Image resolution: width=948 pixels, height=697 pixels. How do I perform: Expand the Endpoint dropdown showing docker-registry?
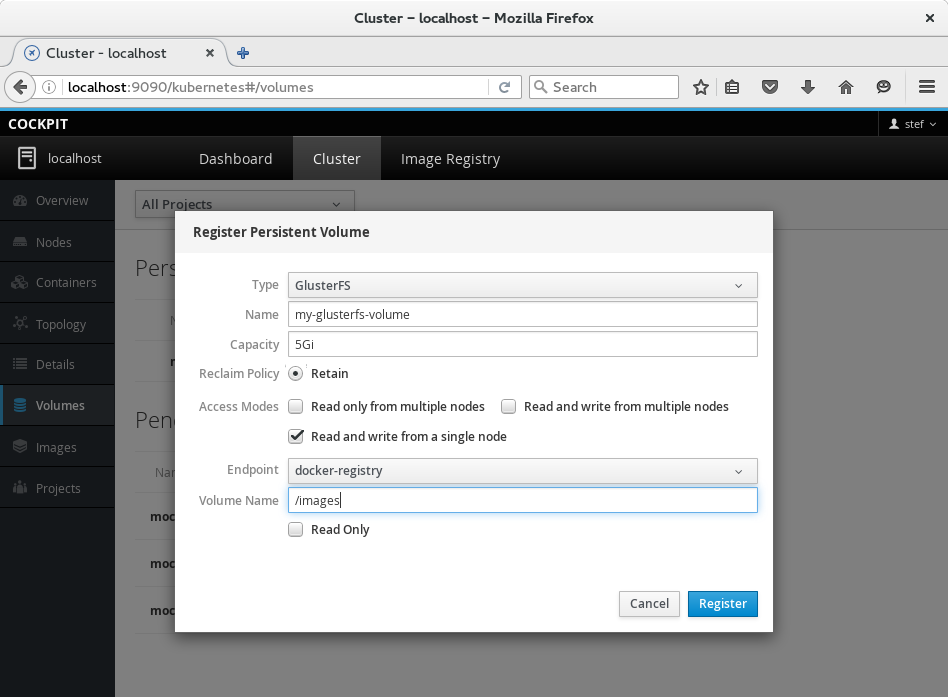pos(522,471)
